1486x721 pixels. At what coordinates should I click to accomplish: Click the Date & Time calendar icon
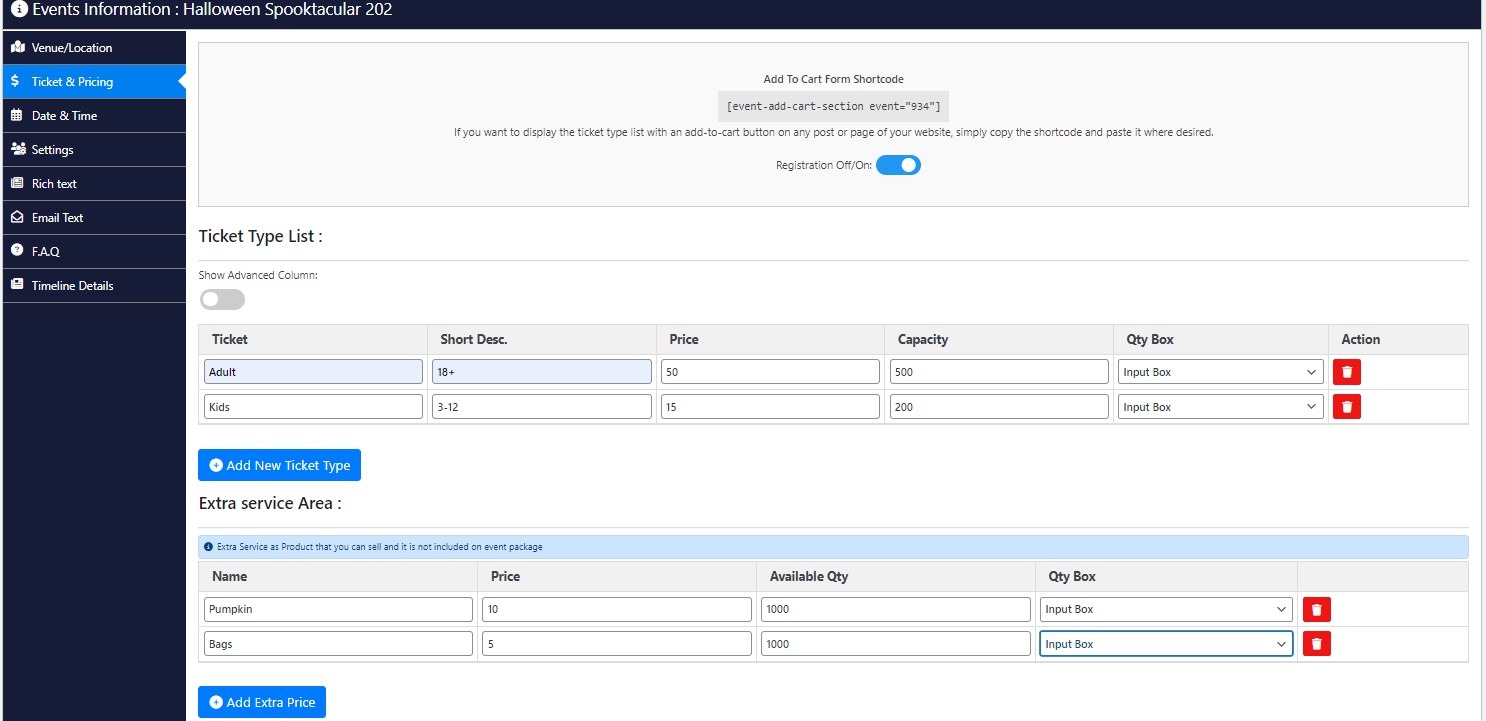coord(17,115)
